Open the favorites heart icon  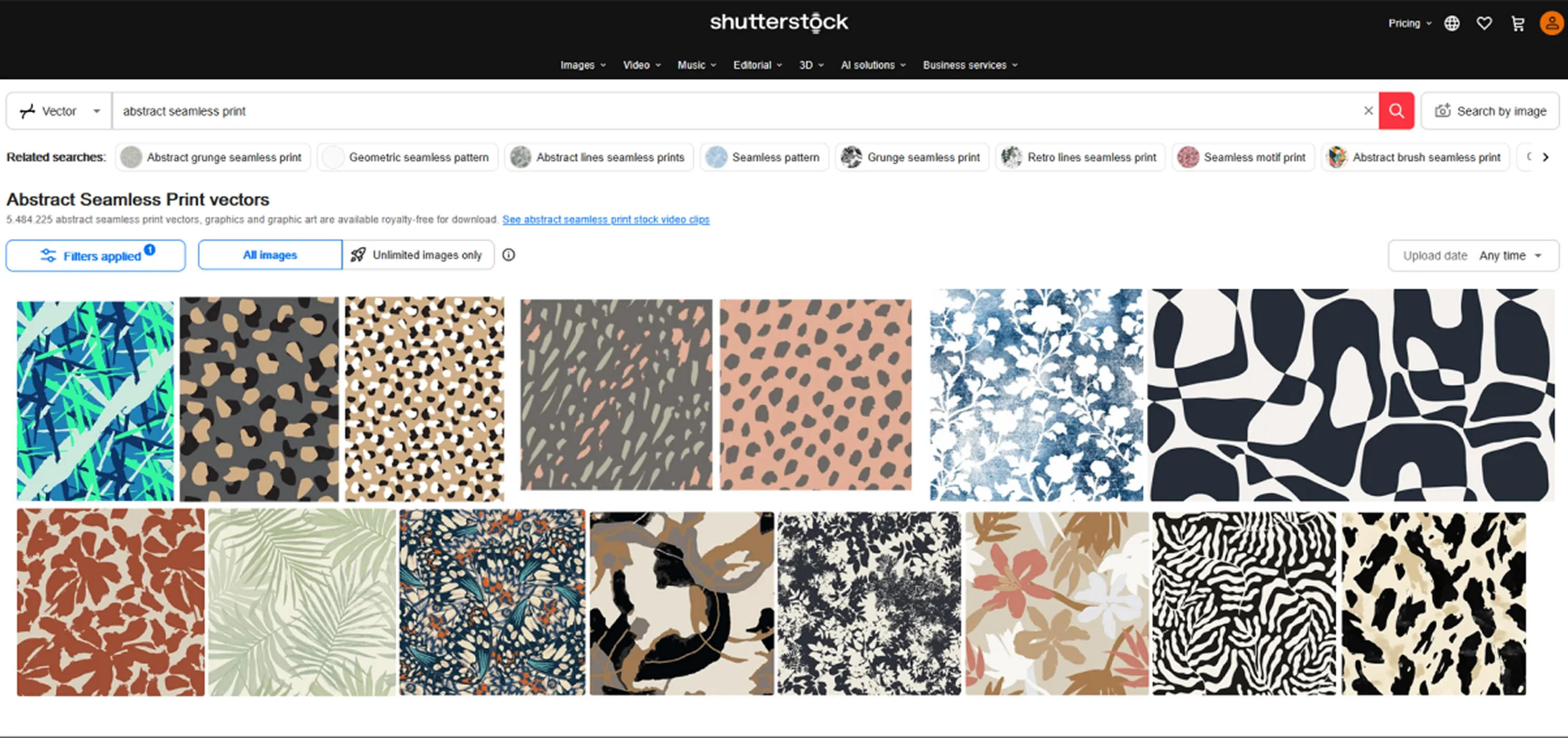[x=1484, y=24]
